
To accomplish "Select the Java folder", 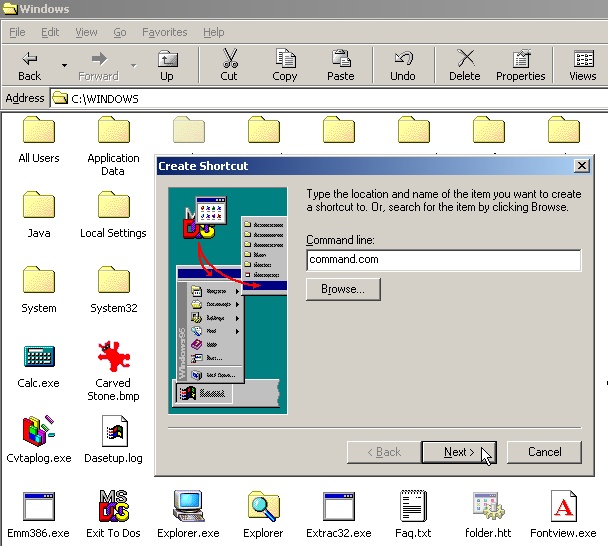I will click(x=39, y=215).
